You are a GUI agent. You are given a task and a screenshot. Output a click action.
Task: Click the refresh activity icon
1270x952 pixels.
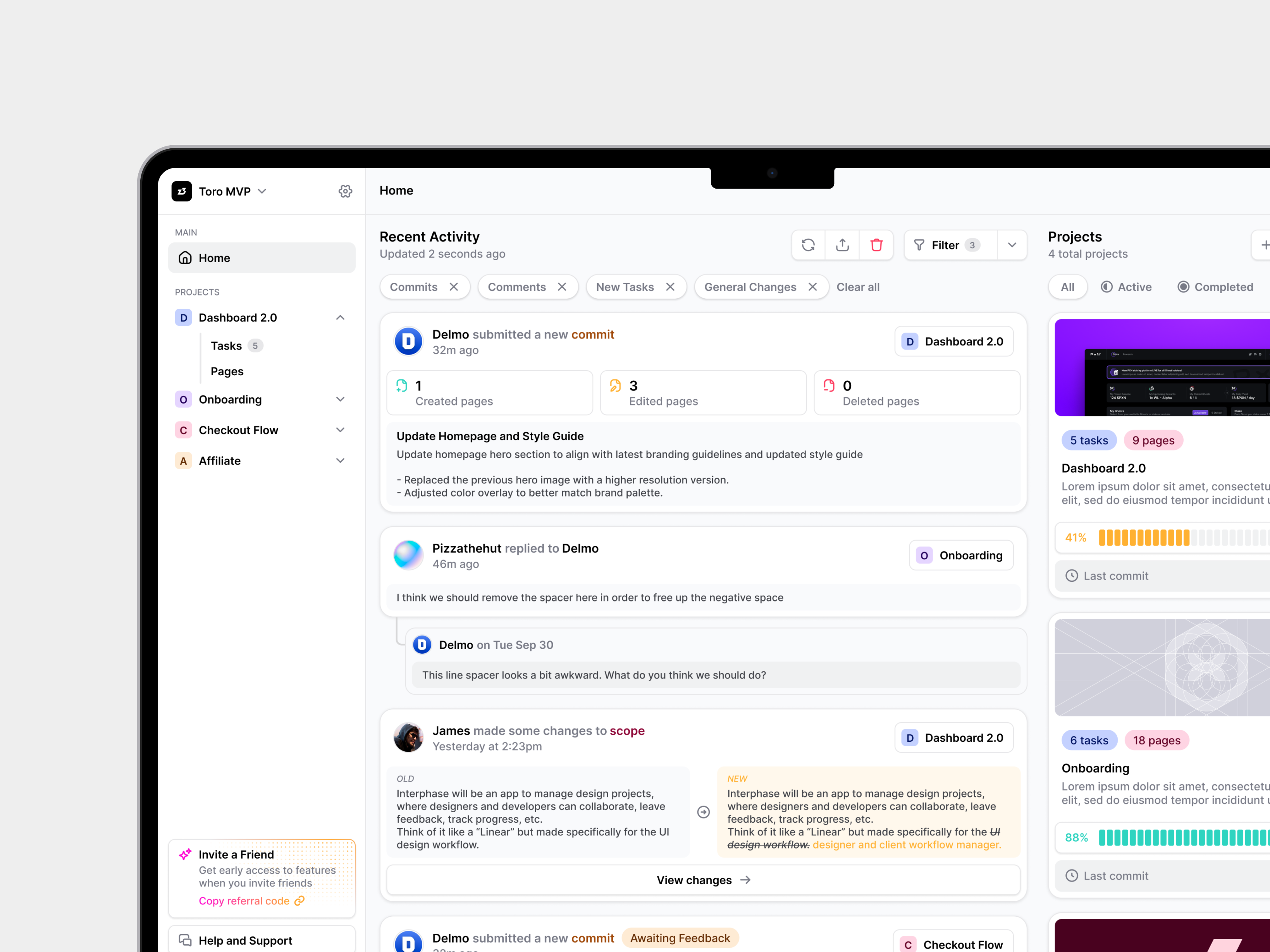tap(808, 245)
